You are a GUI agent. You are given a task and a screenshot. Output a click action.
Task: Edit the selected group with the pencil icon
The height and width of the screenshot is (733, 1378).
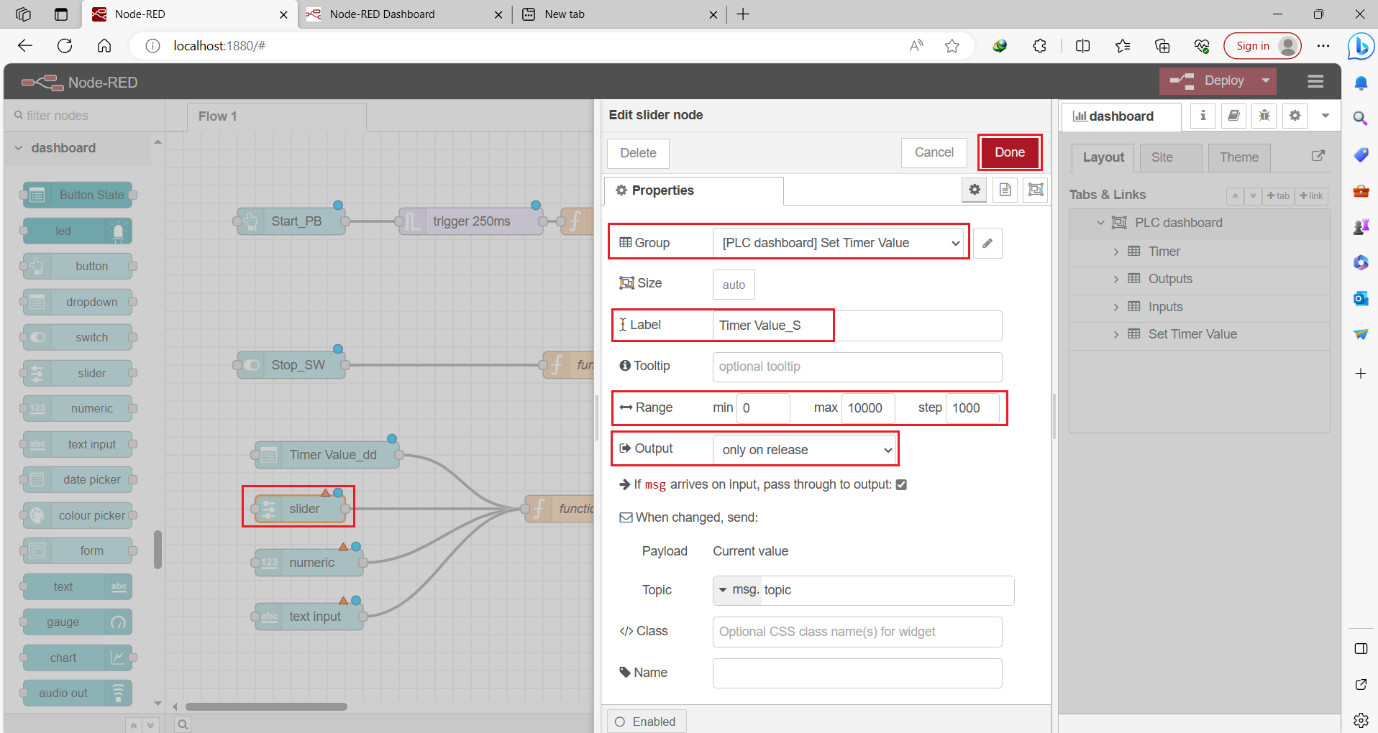(x=988, y=243)
